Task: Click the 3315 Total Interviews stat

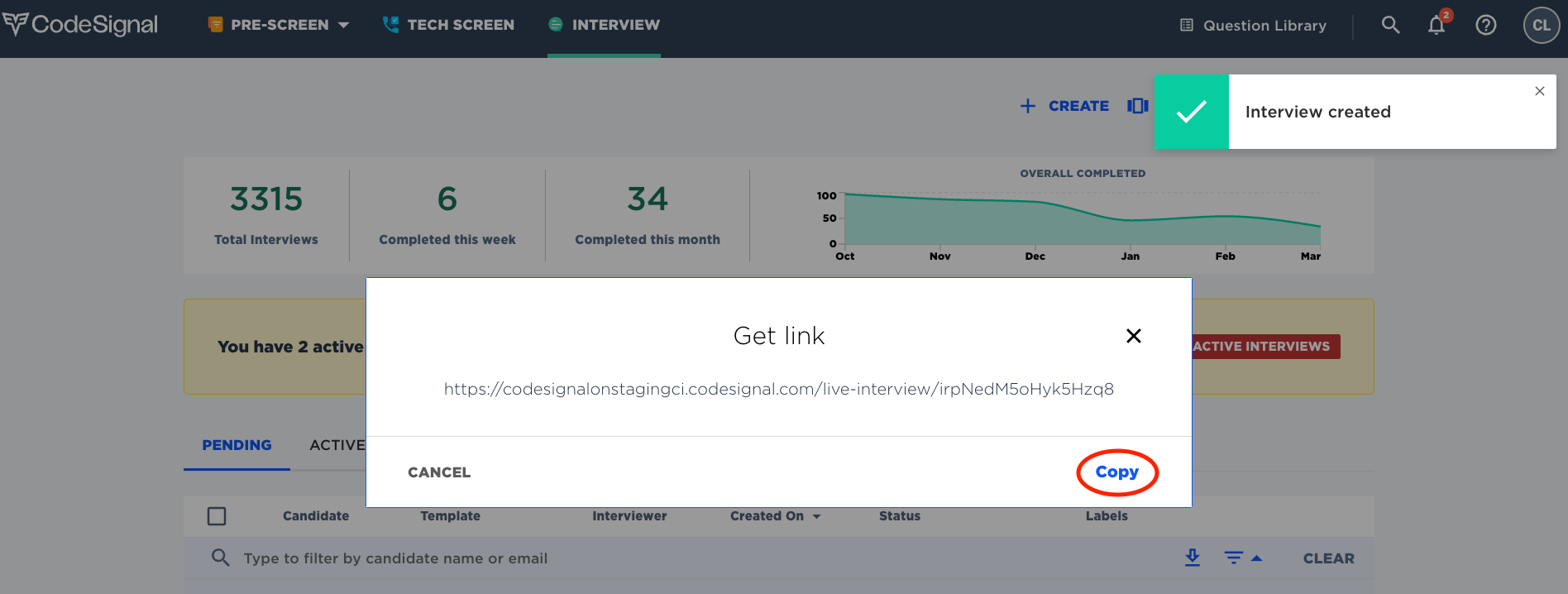Action: pyautogui.click(x=266, y=215)
